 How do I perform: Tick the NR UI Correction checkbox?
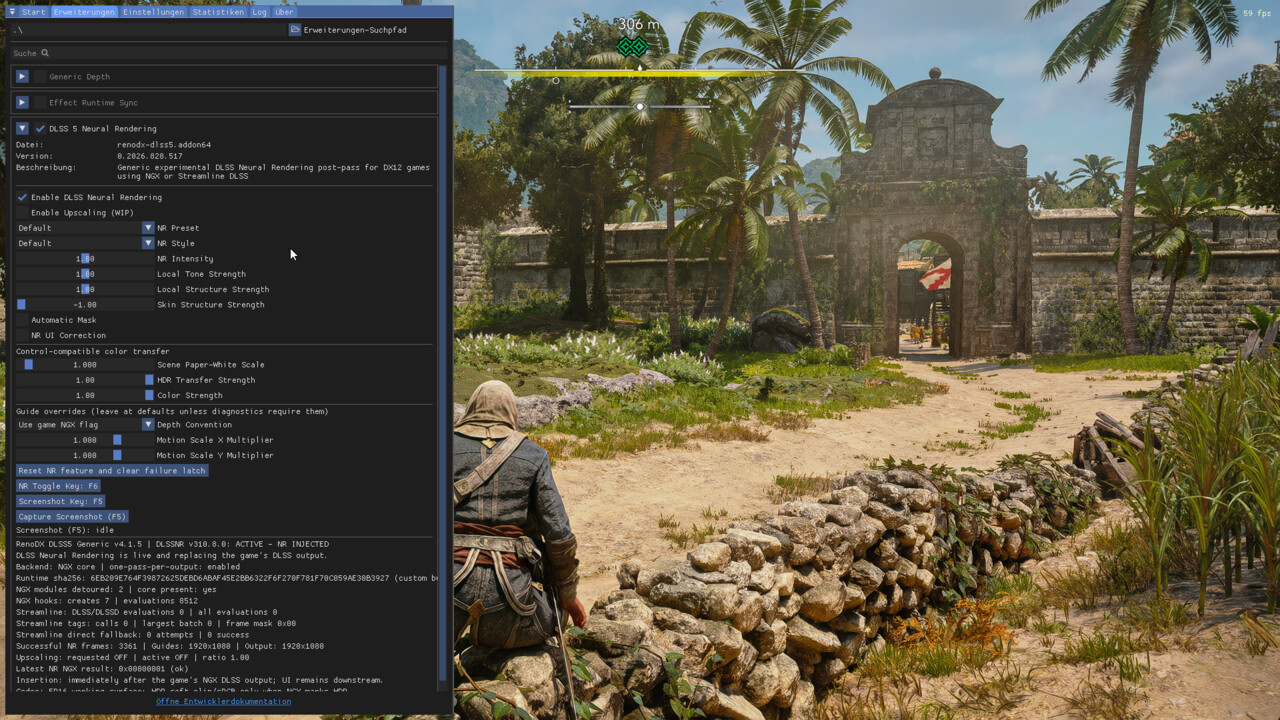[x=22, y=335]
